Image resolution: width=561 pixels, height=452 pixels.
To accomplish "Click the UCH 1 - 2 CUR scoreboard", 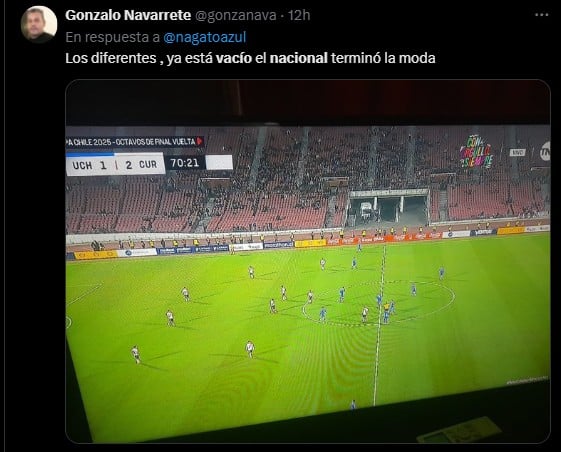I will coord(115,165).
